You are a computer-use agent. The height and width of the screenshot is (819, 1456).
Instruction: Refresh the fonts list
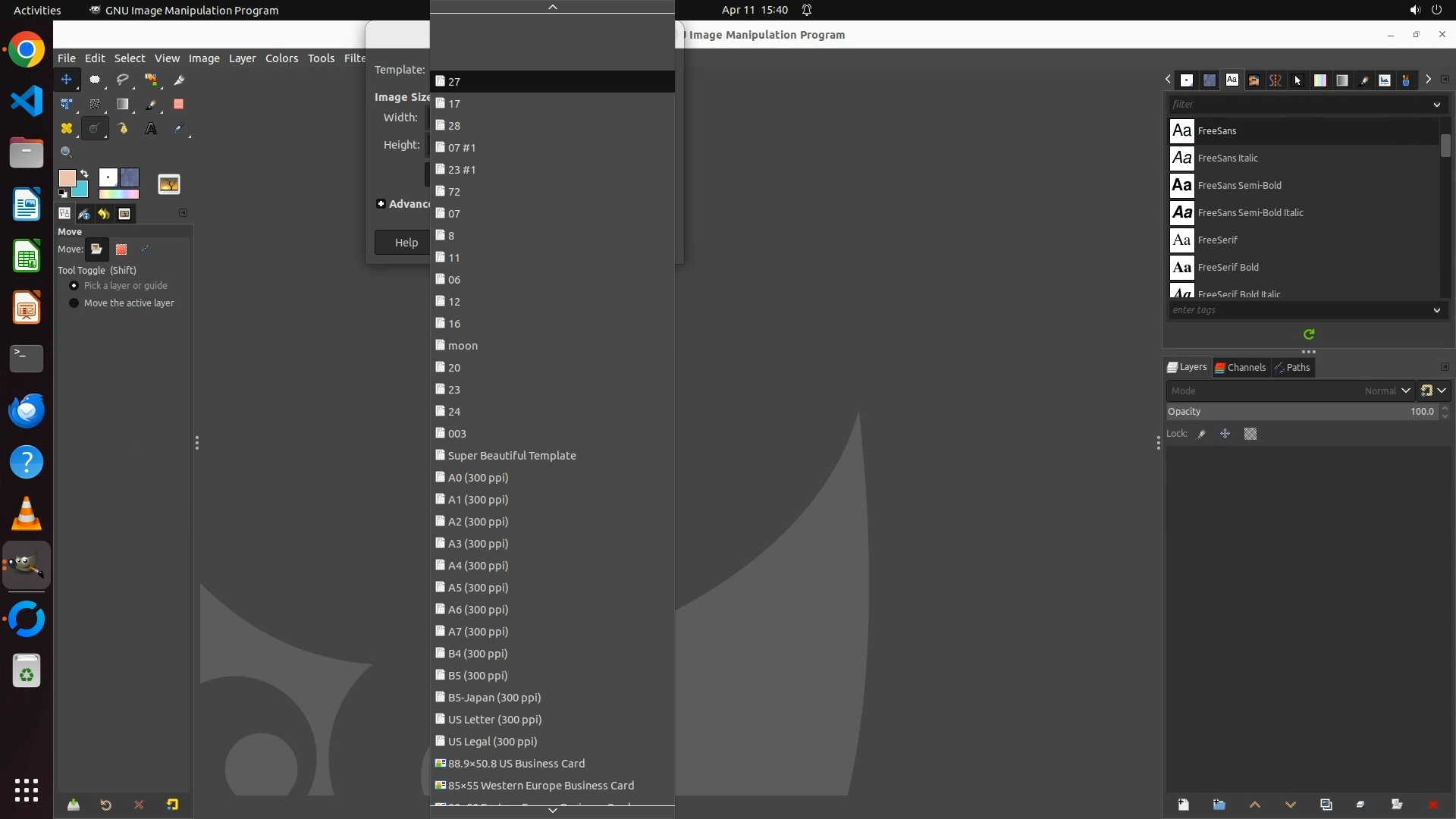[1309, 334]
